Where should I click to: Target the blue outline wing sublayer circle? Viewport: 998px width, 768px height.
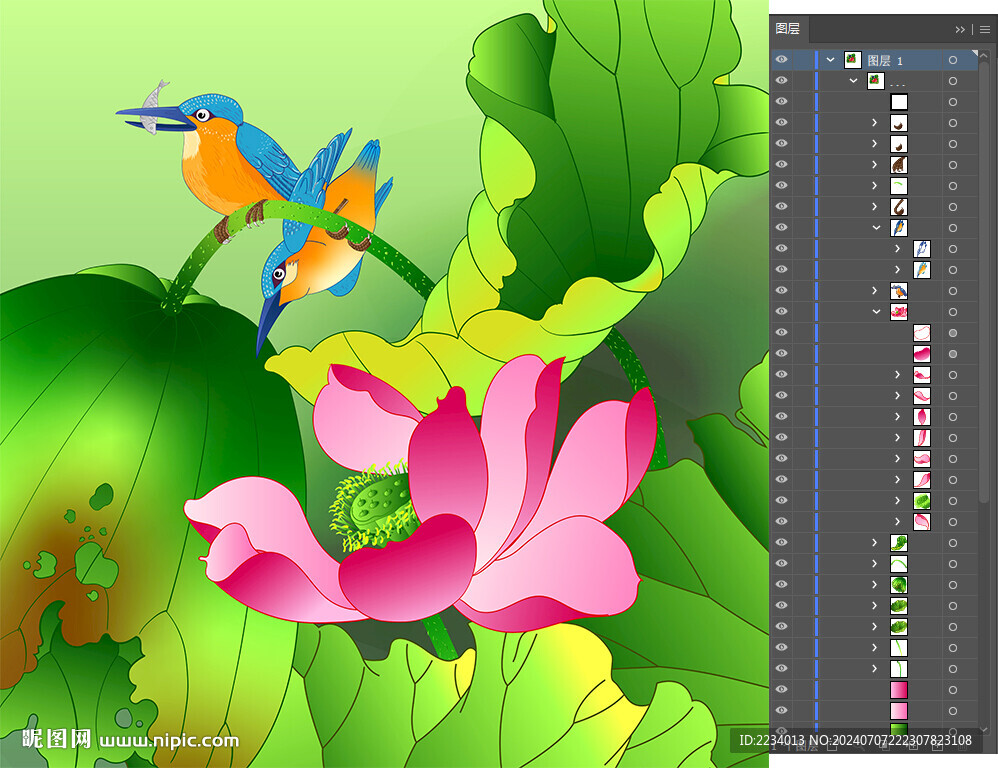[x=953, y=249]
